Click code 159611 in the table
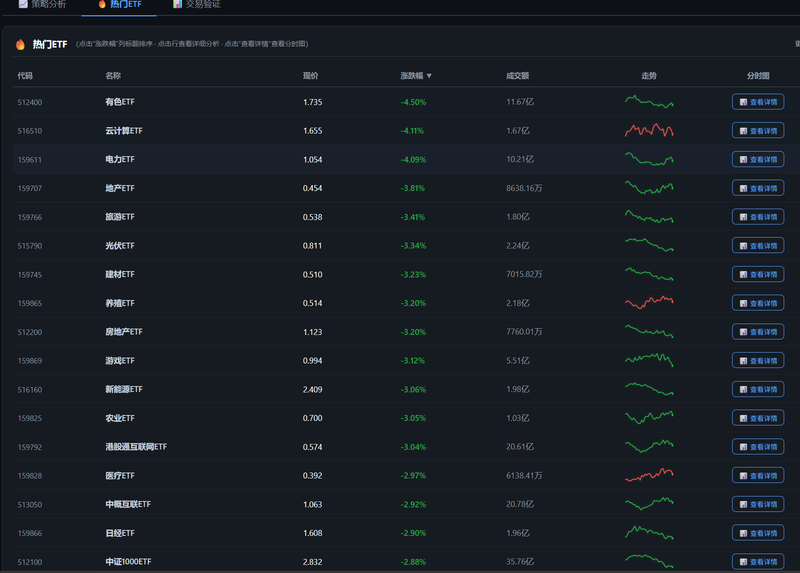This screenshot has height=573, width=800. click(30, 160)
